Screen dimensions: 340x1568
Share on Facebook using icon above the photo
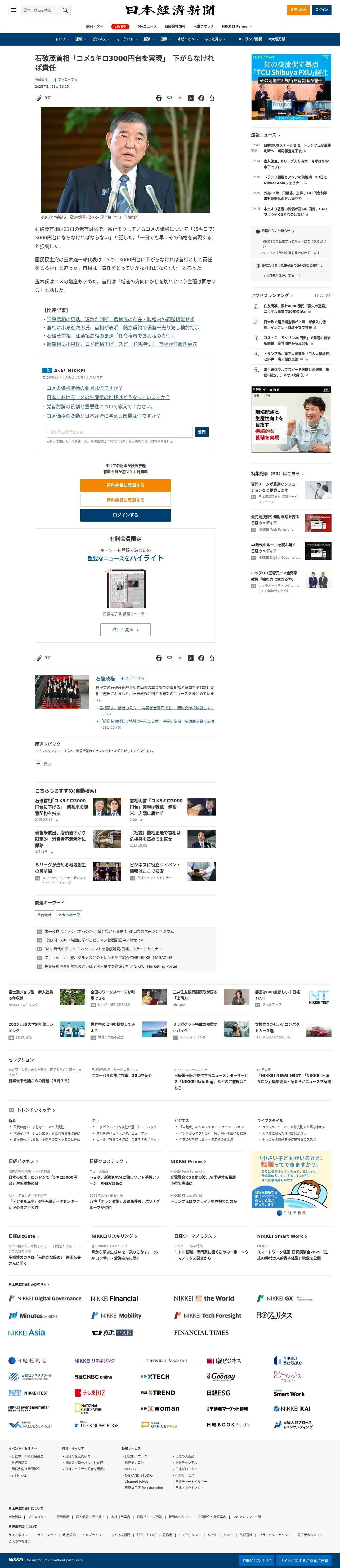201,98
